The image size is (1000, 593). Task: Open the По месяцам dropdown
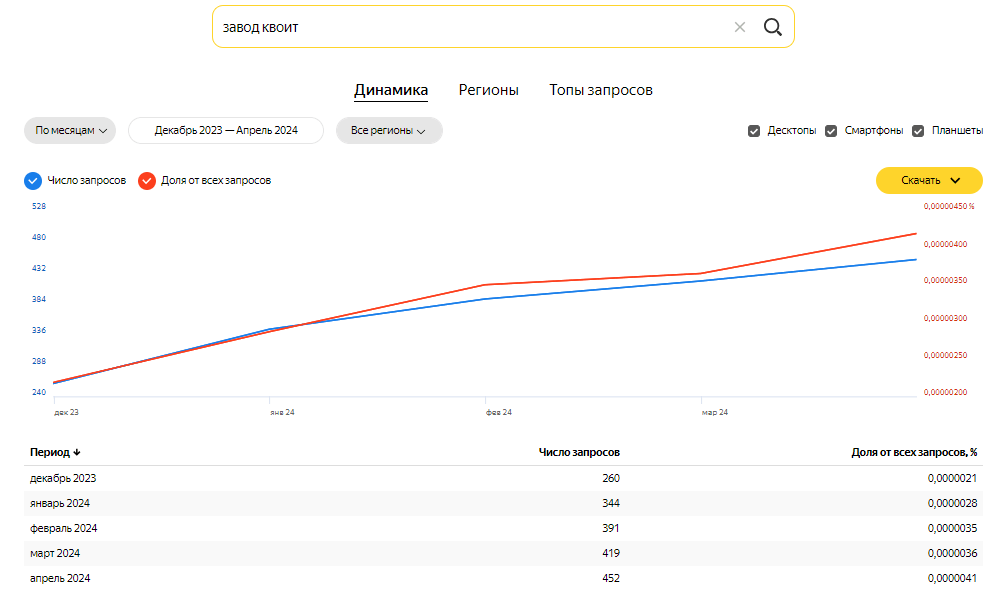coord(70,131)
